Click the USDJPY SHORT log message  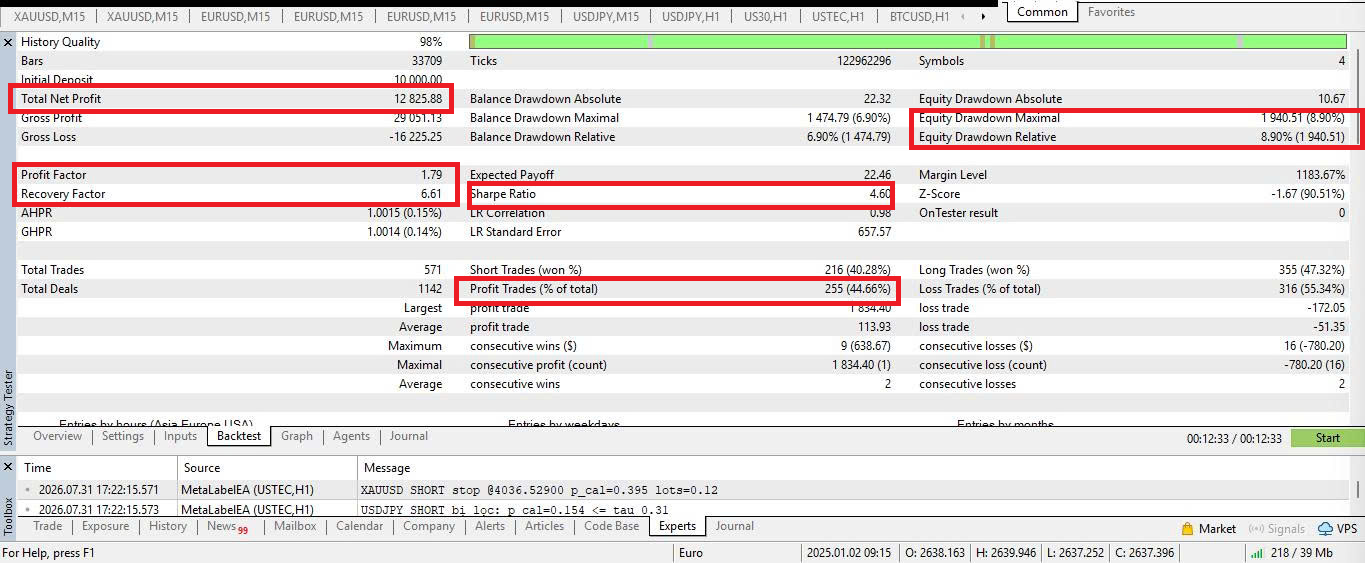(514, 510)
